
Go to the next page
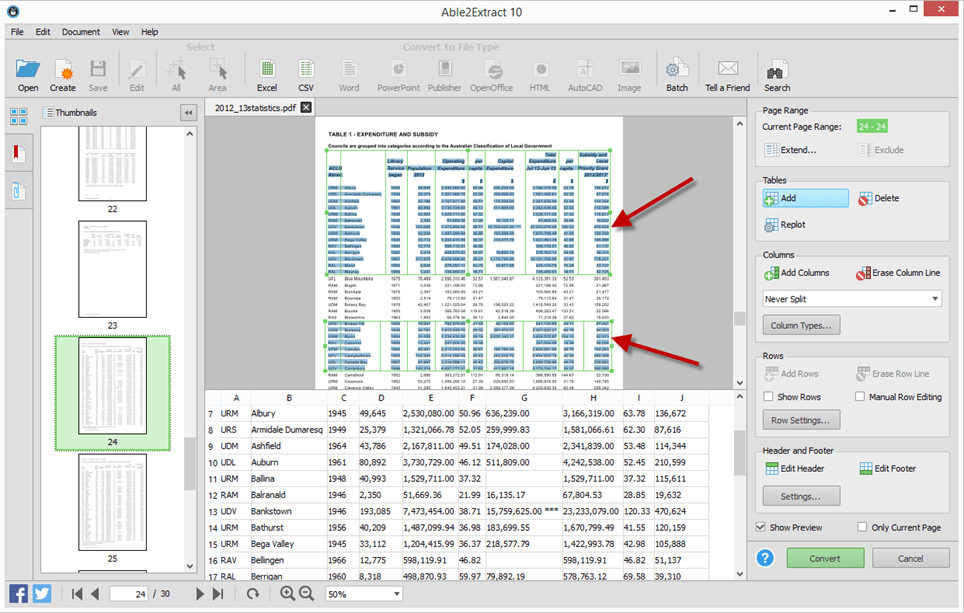click(200, 594)
